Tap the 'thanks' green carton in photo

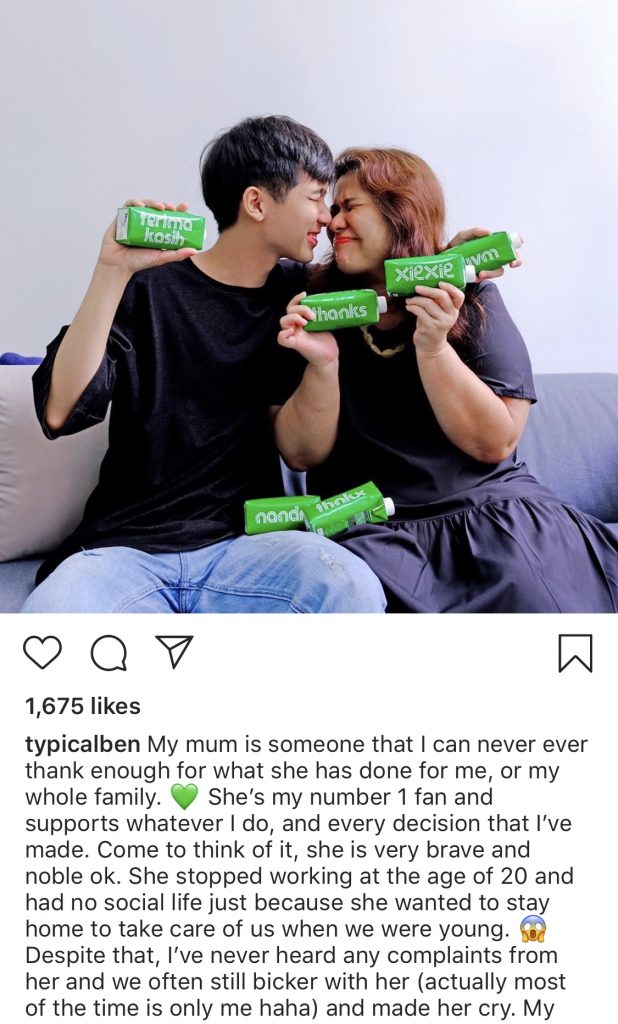point(343,310)
